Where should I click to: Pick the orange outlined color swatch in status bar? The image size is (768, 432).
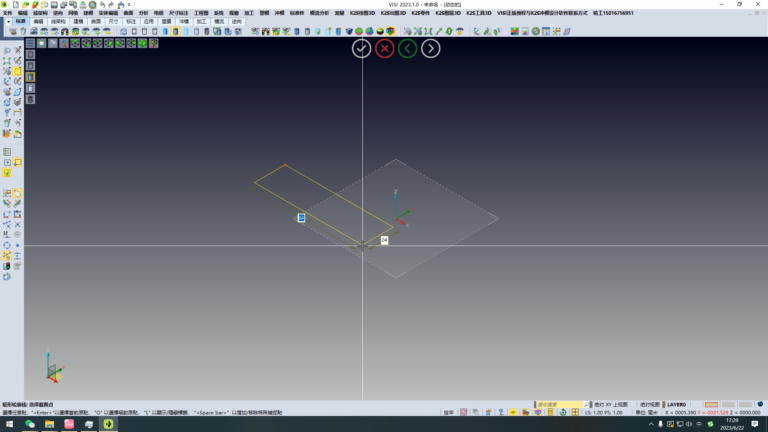tap(711, 405)
